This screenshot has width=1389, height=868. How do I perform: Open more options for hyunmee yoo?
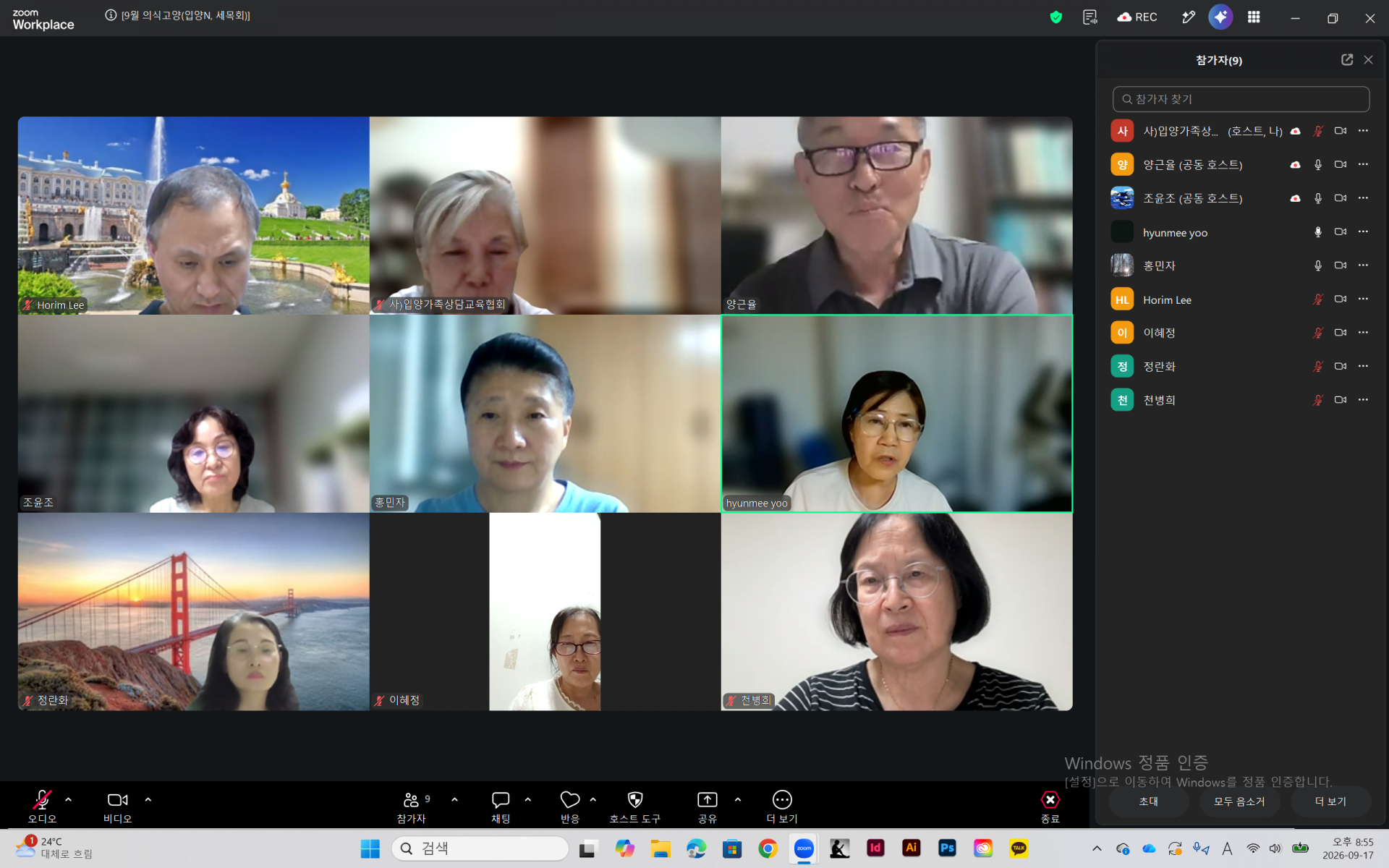[x=1363, y=232]
